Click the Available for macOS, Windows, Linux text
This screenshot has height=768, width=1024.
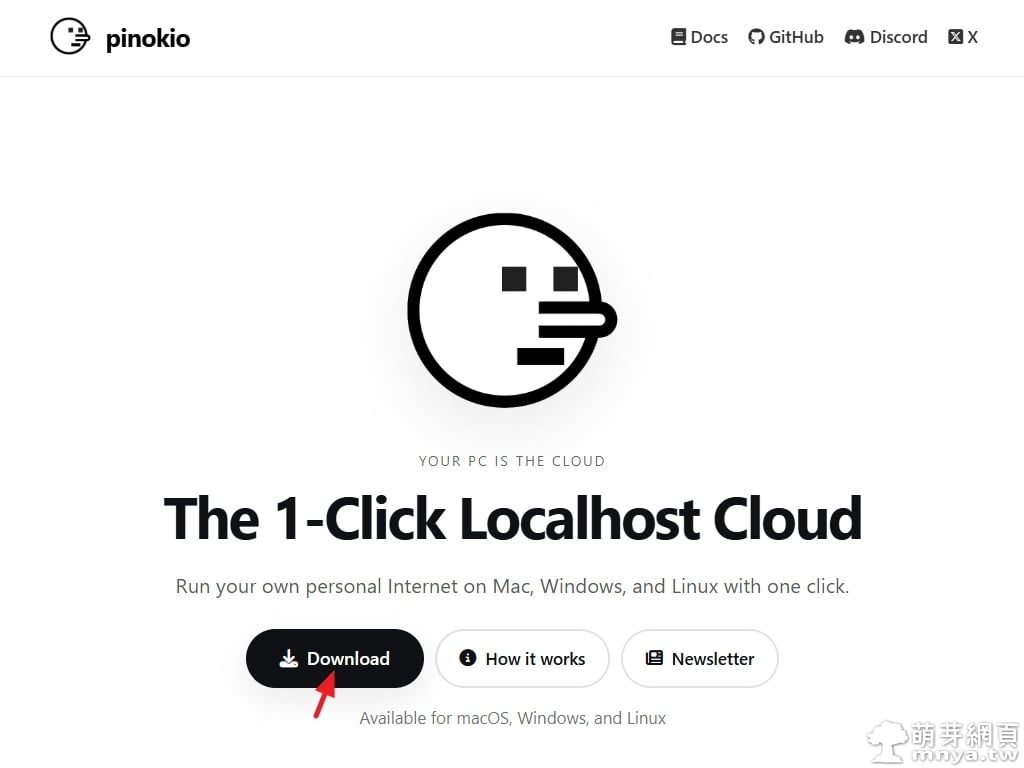(x=512, y=718)
